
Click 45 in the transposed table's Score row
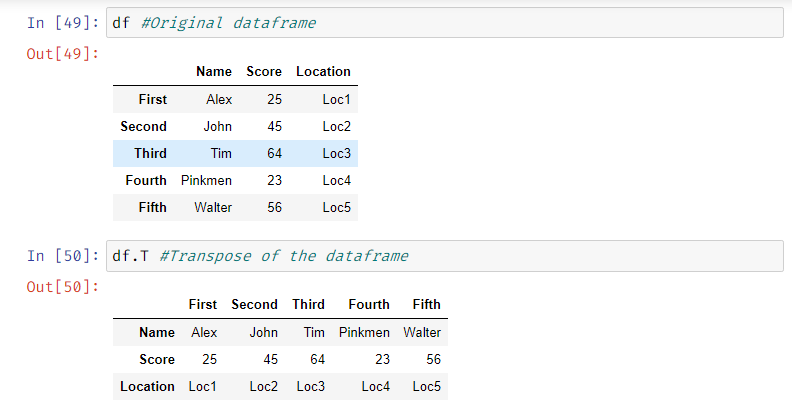tap(271, 359)
